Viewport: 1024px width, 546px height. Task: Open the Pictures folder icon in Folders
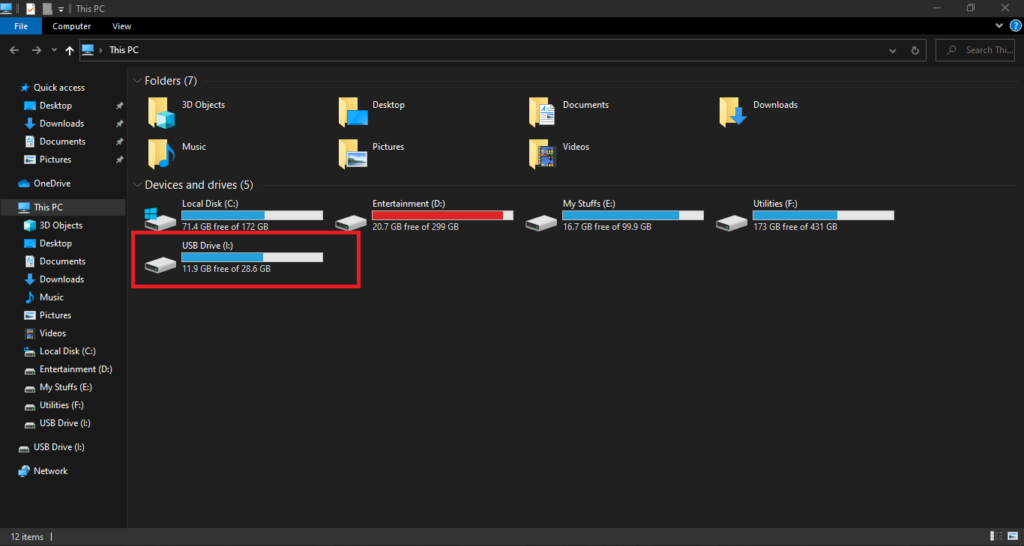click(x=353, y=154)
